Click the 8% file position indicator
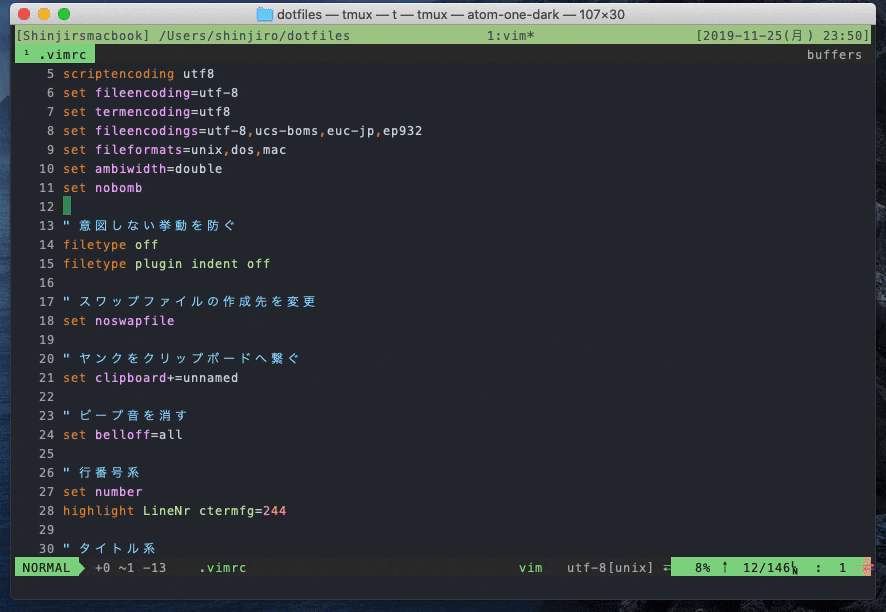The image size is (886, 612). (x=702, y=567)
